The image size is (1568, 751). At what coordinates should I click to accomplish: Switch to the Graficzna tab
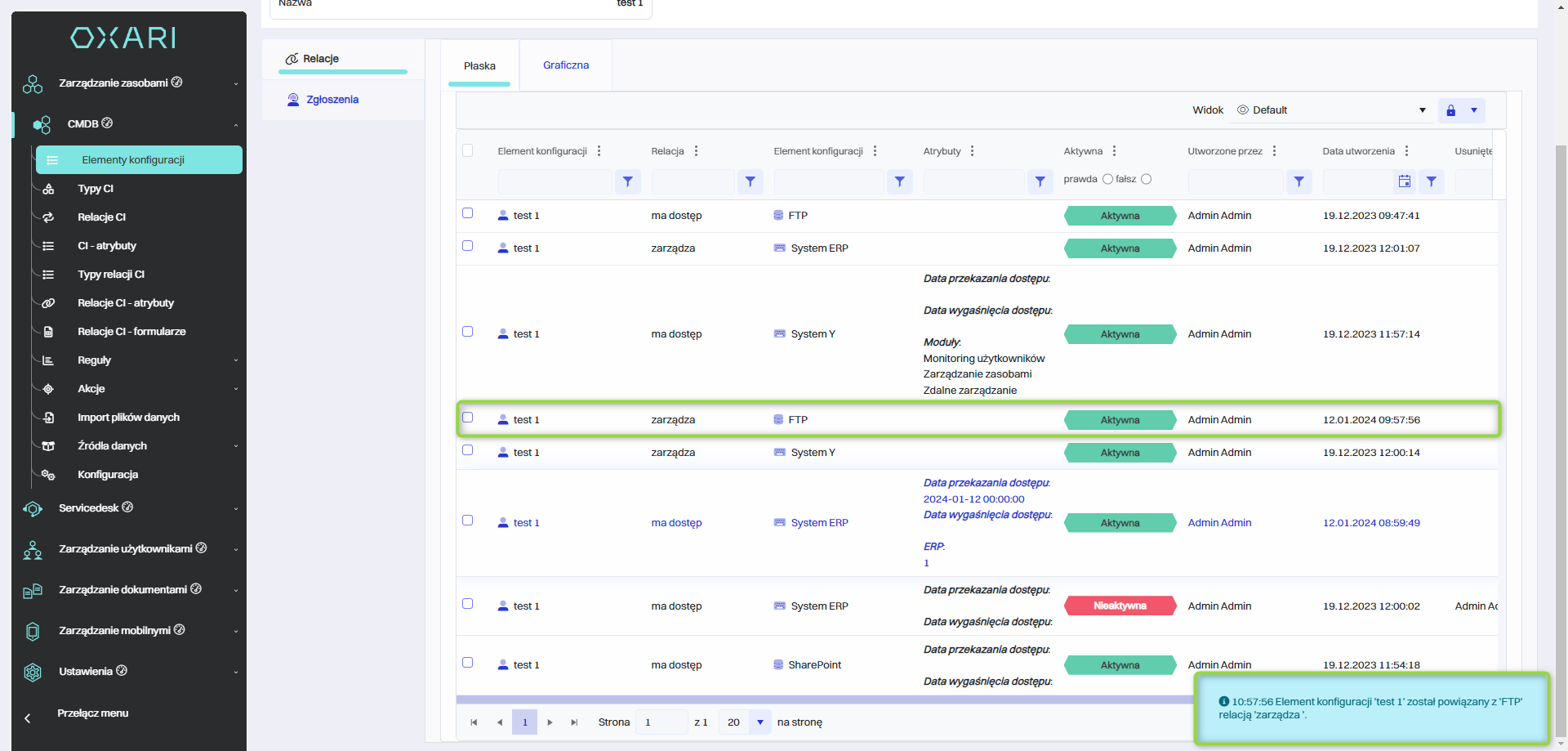[566, 65]
